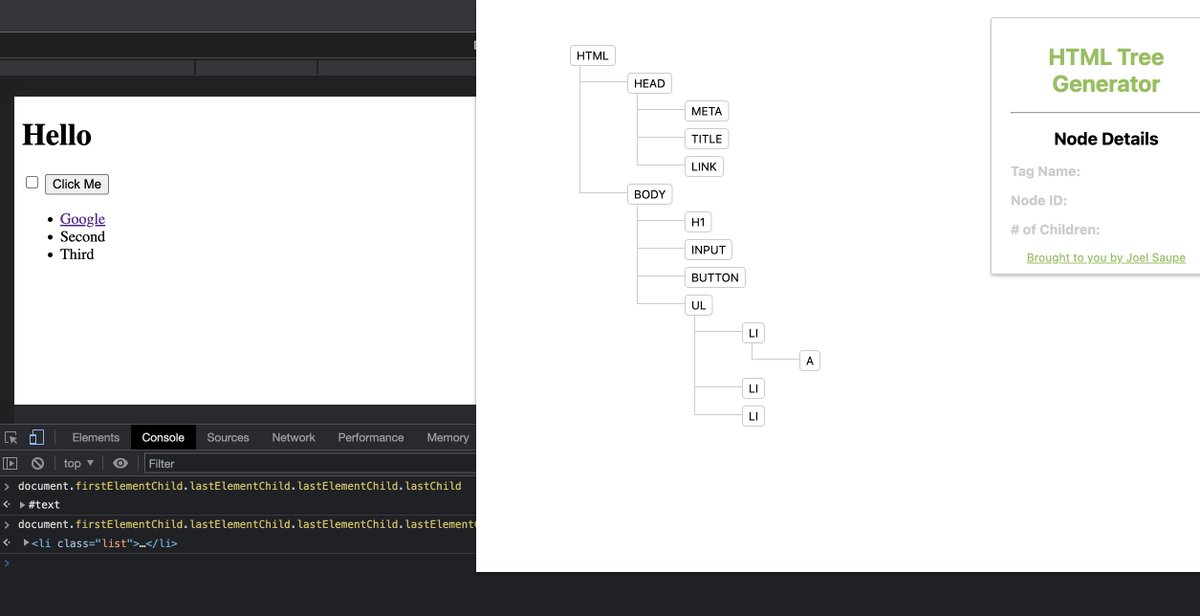Image resolution: width=1200 pixels, height=616 pixels.
Task: Select the inspect element tool
Action: 12,437
